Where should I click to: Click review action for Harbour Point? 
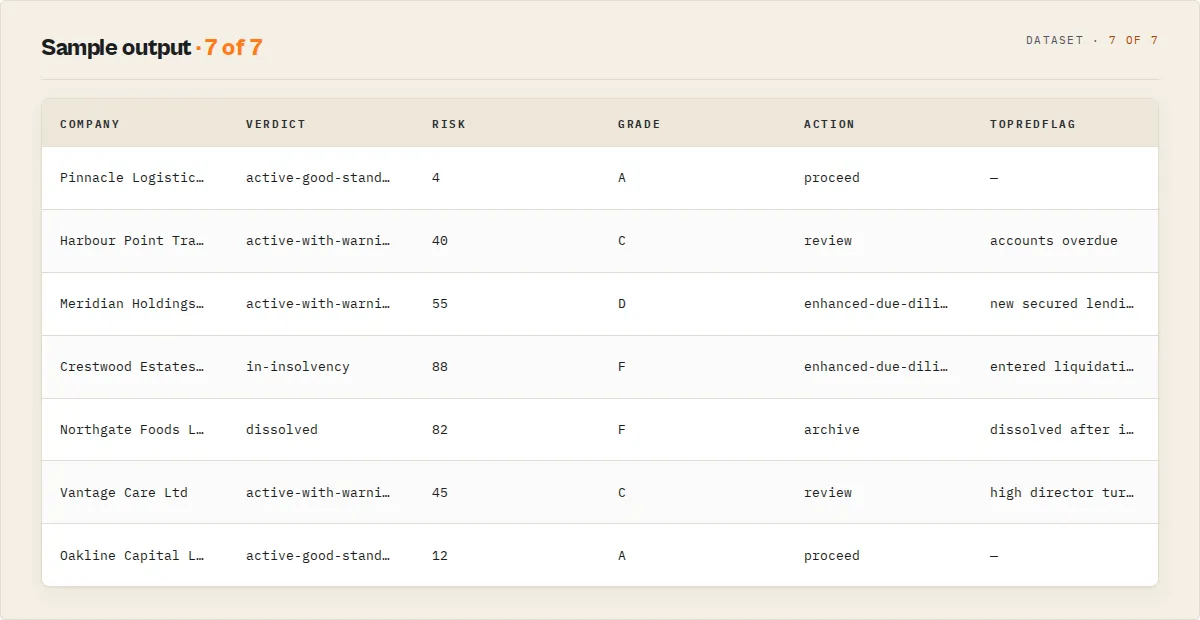coord(828,241)
